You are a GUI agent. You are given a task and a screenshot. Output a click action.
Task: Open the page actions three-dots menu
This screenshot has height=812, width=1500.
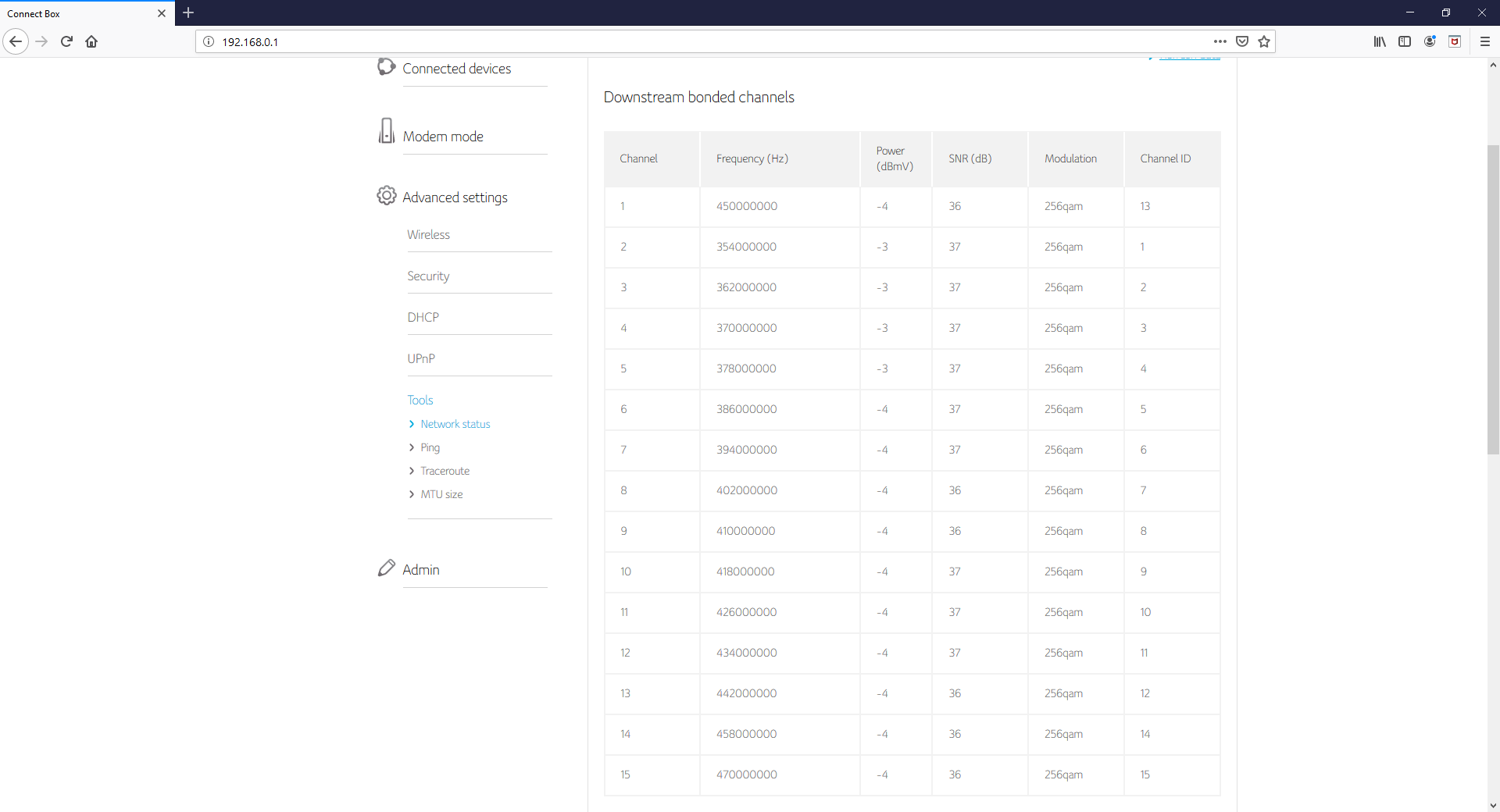tap(1220, 41)
